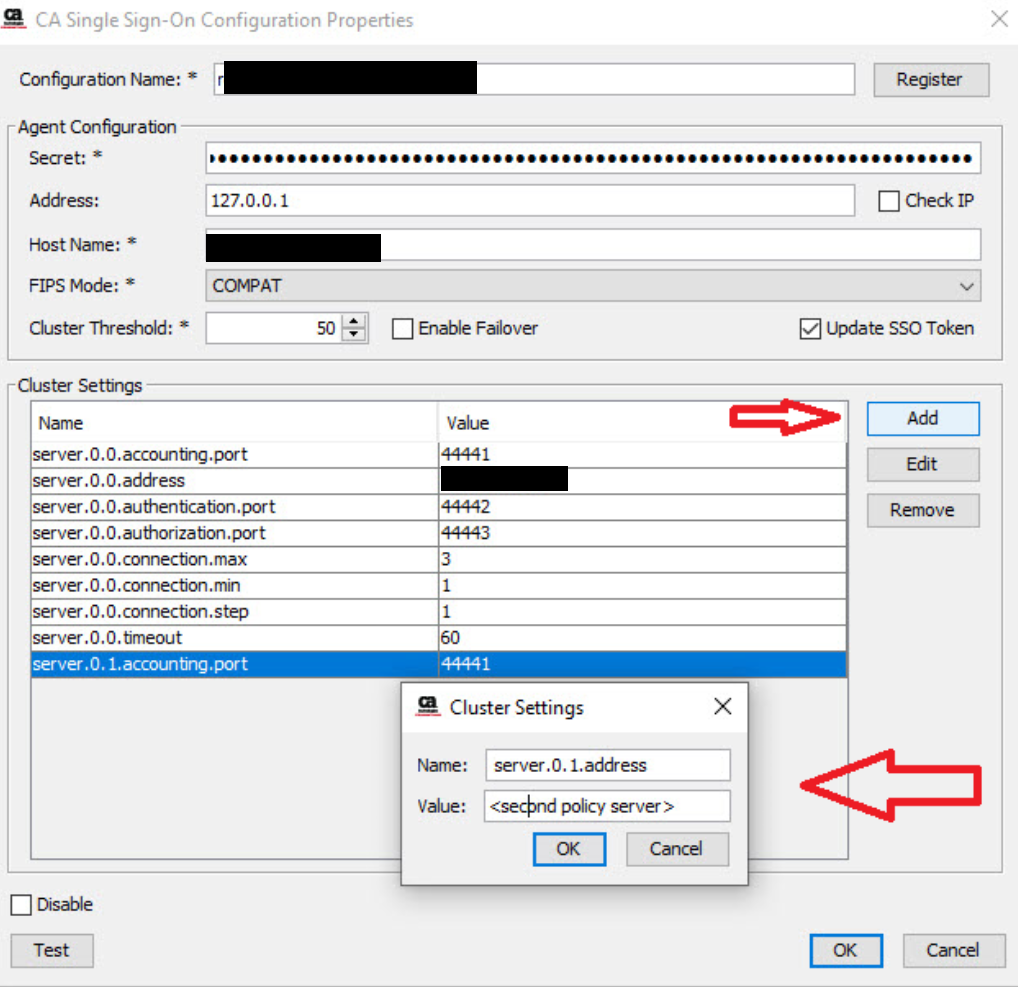Click value 1 in the connection.min row
Screen dimensions: 1018x987
point(446,586)
